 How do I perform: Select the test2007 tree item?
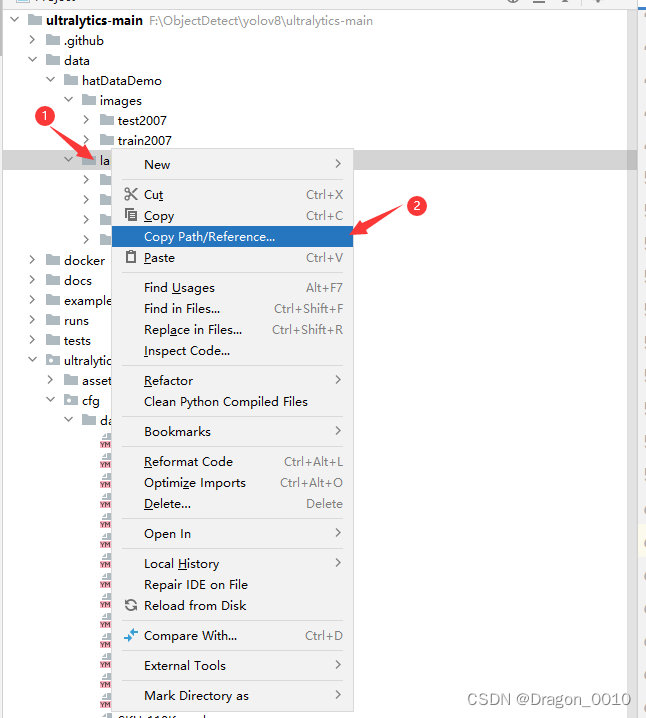(142, 120)
